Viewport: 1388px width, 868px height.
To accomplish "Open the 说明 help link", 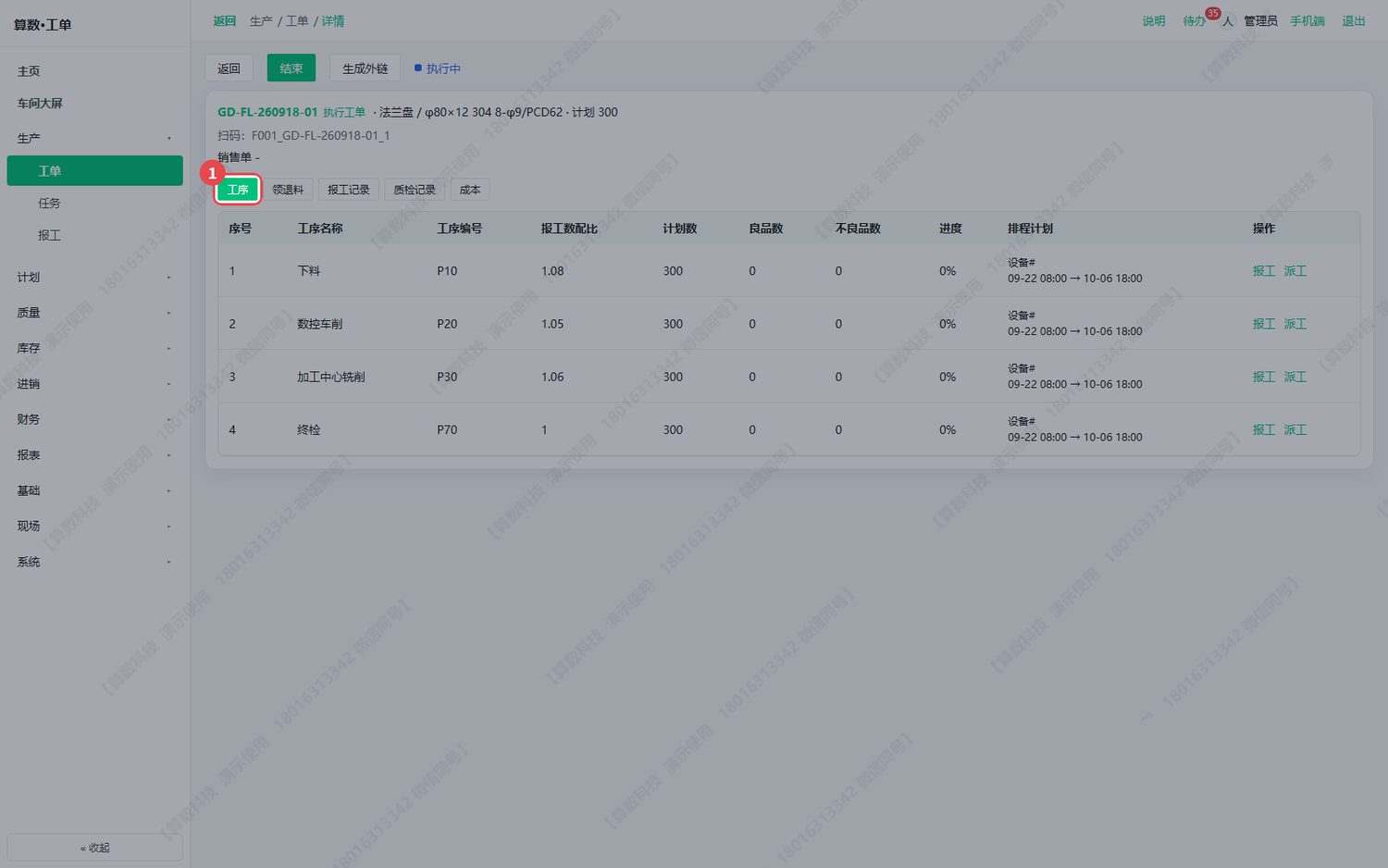I will tap(1154, 21).
